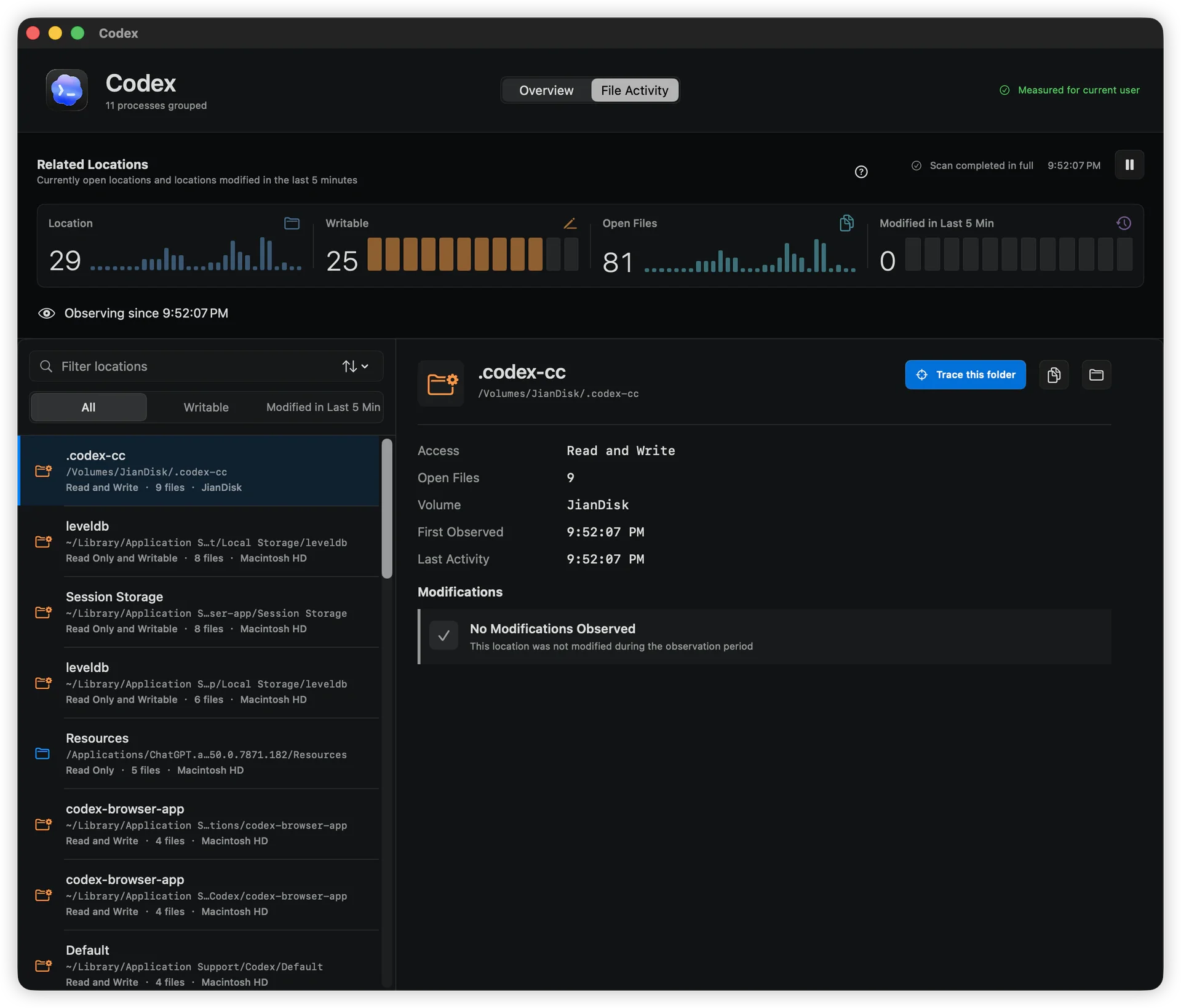Click the Codex app icon in header

(67, 90)
